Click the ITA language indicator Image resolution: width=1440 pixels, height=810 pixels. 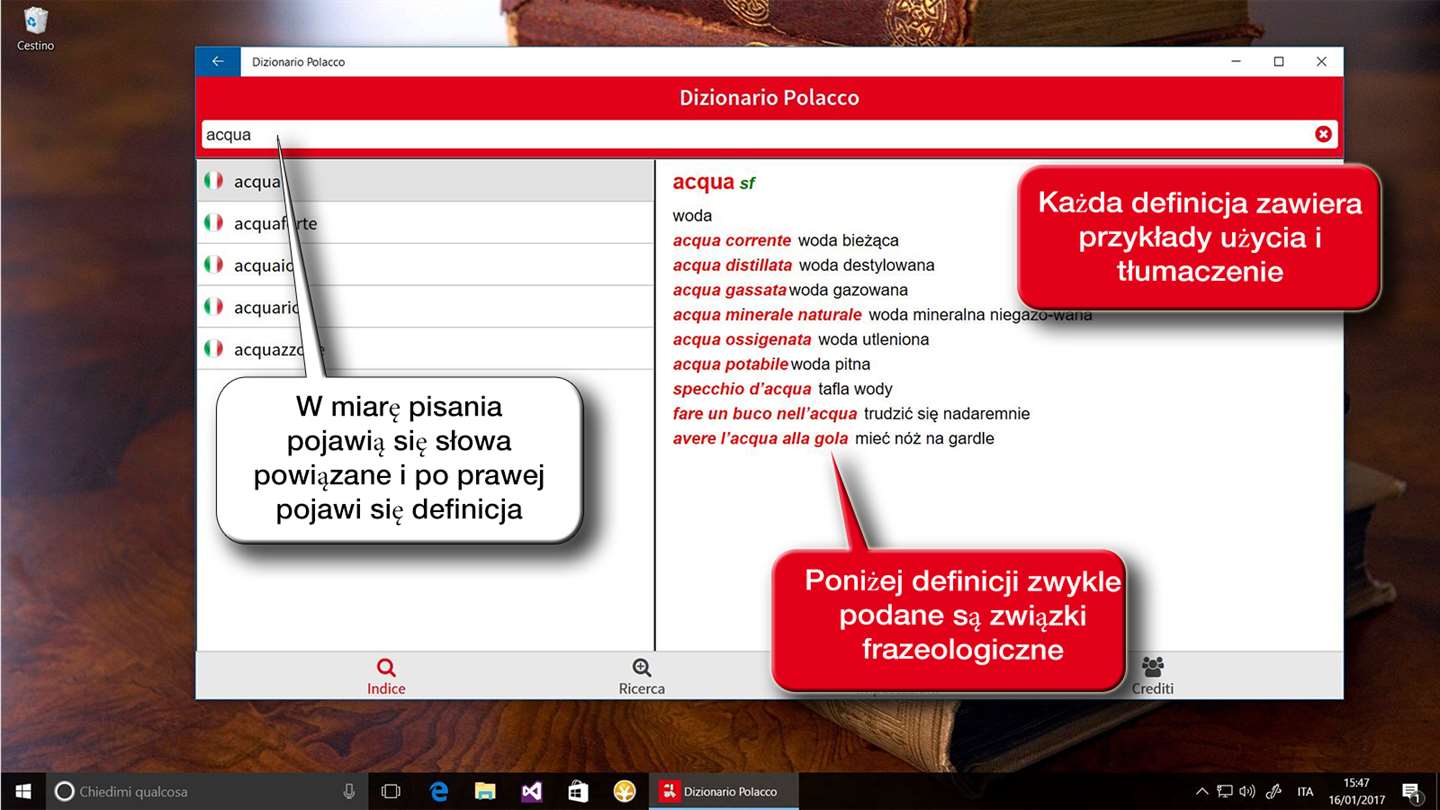1305,791
